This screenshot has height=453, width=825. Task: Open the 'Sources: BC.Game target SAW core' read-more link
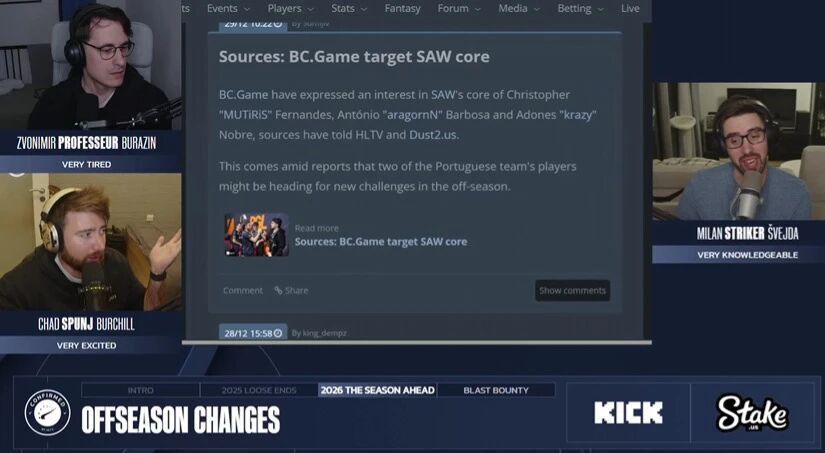(381, 242)
